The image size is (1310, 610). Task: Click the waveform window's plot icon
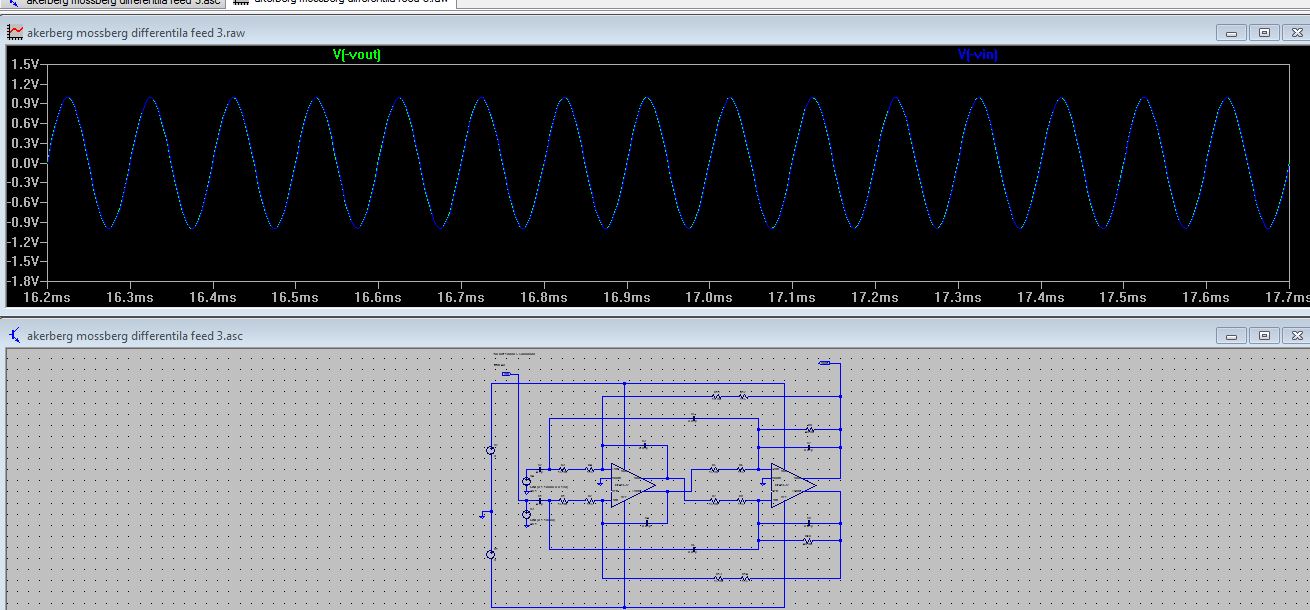(x=15, y=33)
